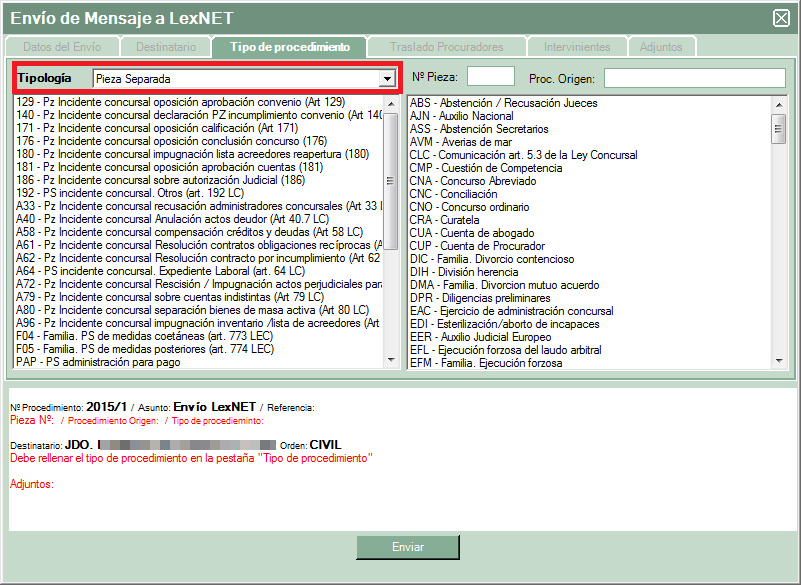Select PAP - PS administración para pago
The height and width of the screenshot is (585, 801).
(x=98, y=362)
